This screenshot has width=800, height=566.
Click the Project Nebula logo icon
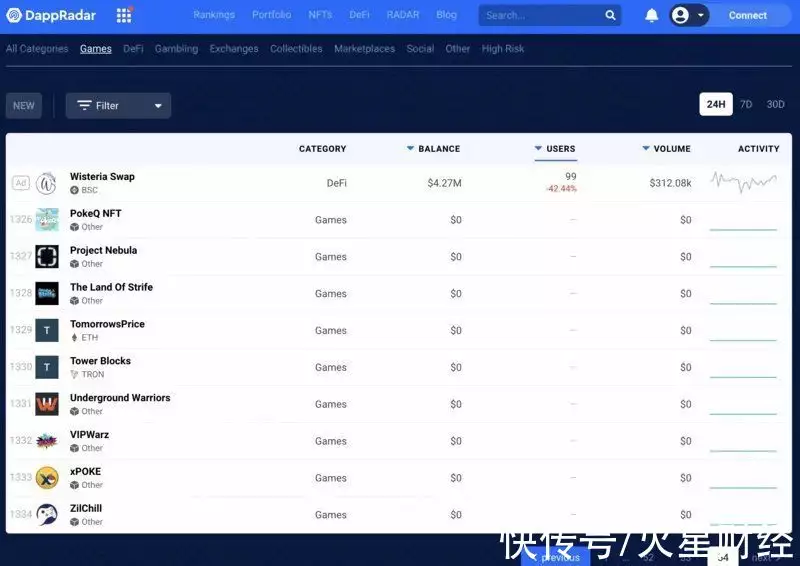[x=47, y=256]
